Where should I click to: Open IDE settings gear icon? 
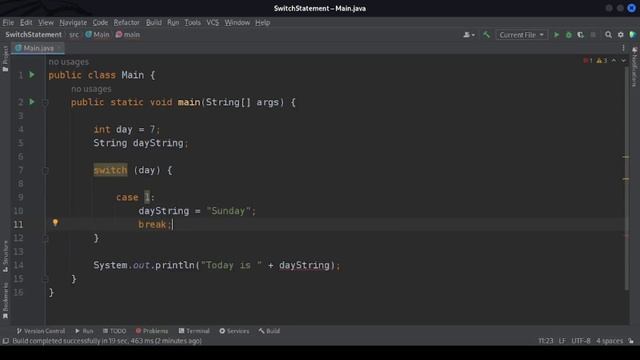coord(620,35)
